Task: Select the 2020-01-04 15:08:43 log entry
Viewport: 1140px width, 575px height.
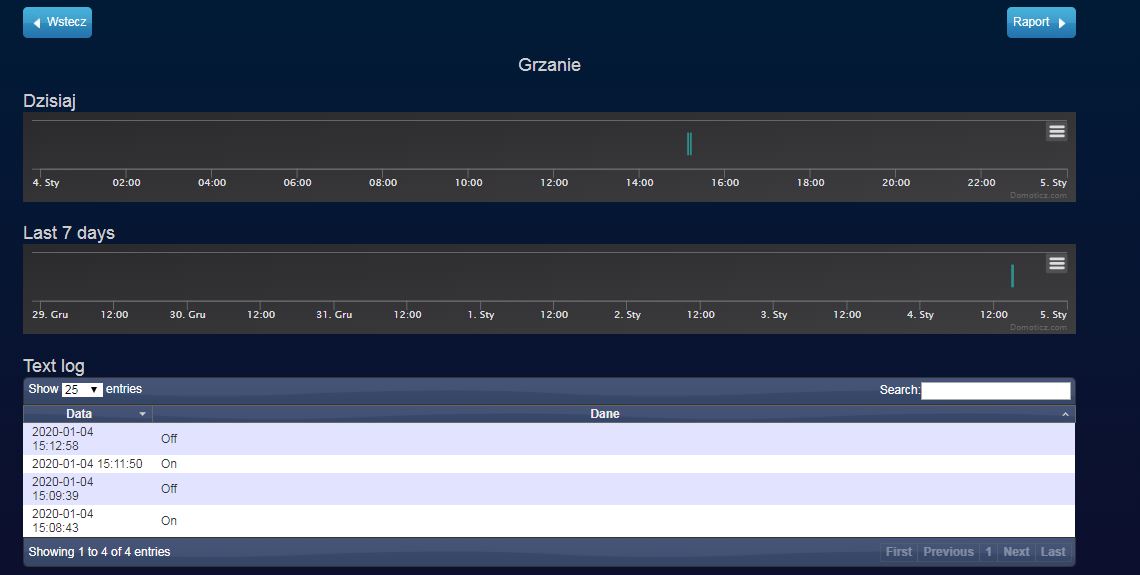Action: click(549, 521)
